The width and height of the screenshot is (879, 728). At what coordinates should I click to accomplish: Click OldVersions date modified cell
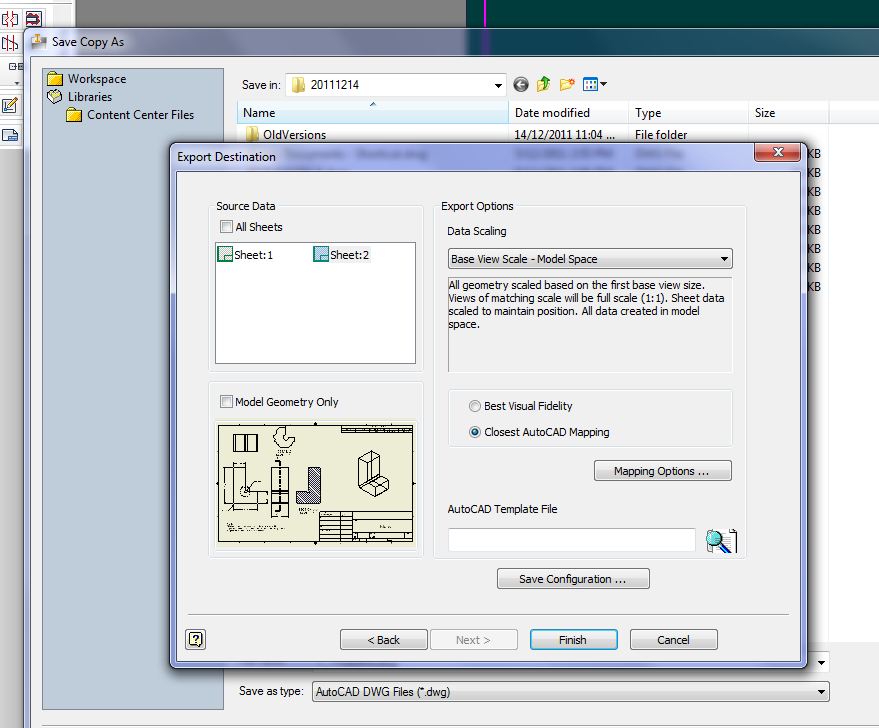tap(564, 135)
